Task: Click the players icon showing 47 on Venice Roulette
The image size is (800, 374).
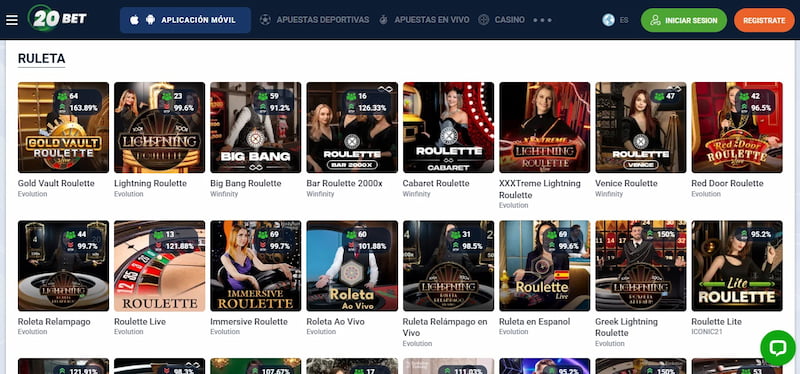Action: coord(660,96)
